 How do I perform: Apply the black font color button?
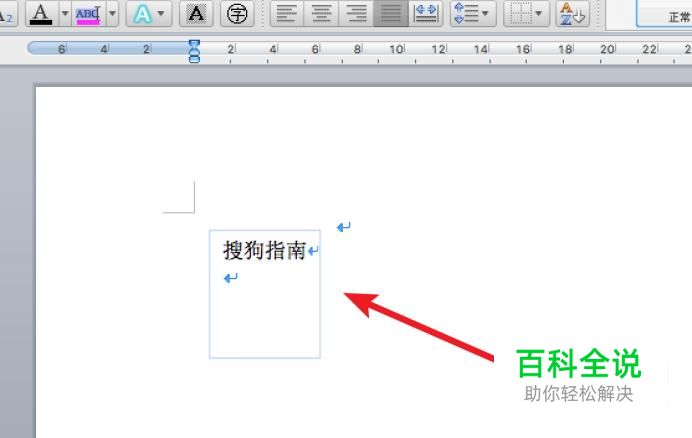point(41,14)
